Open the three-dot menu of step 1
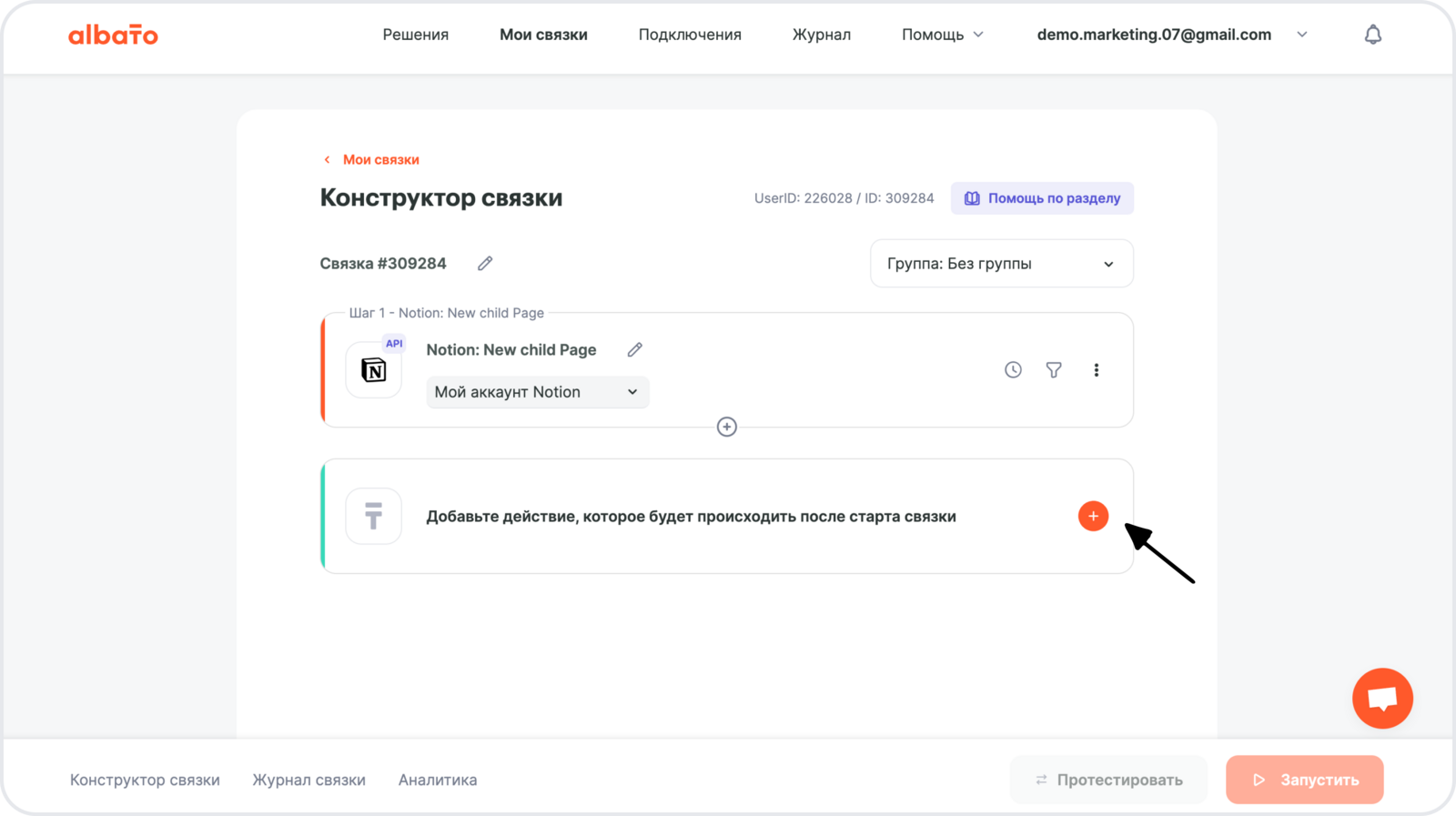 point(1096,370)
